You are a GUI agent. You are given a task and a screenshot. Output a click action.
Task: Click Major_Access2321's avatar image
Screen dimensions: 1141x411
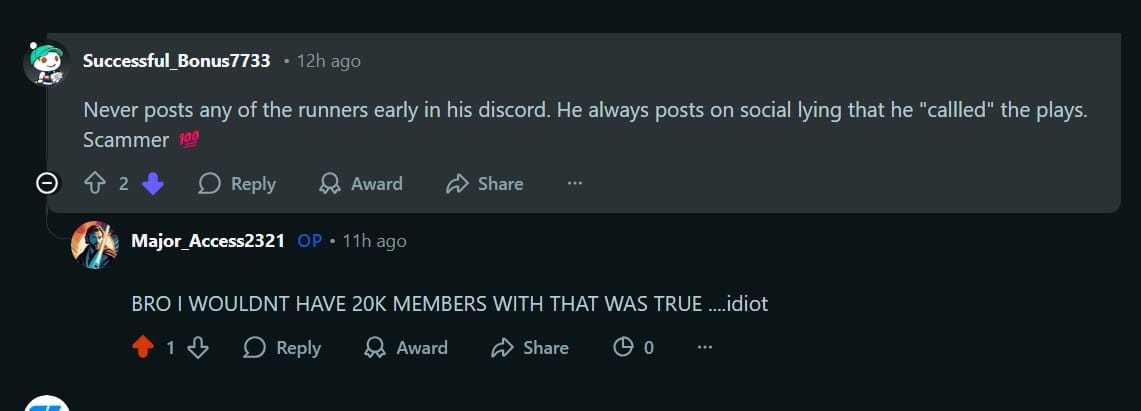pyautogui.click(x=95, y=244)
